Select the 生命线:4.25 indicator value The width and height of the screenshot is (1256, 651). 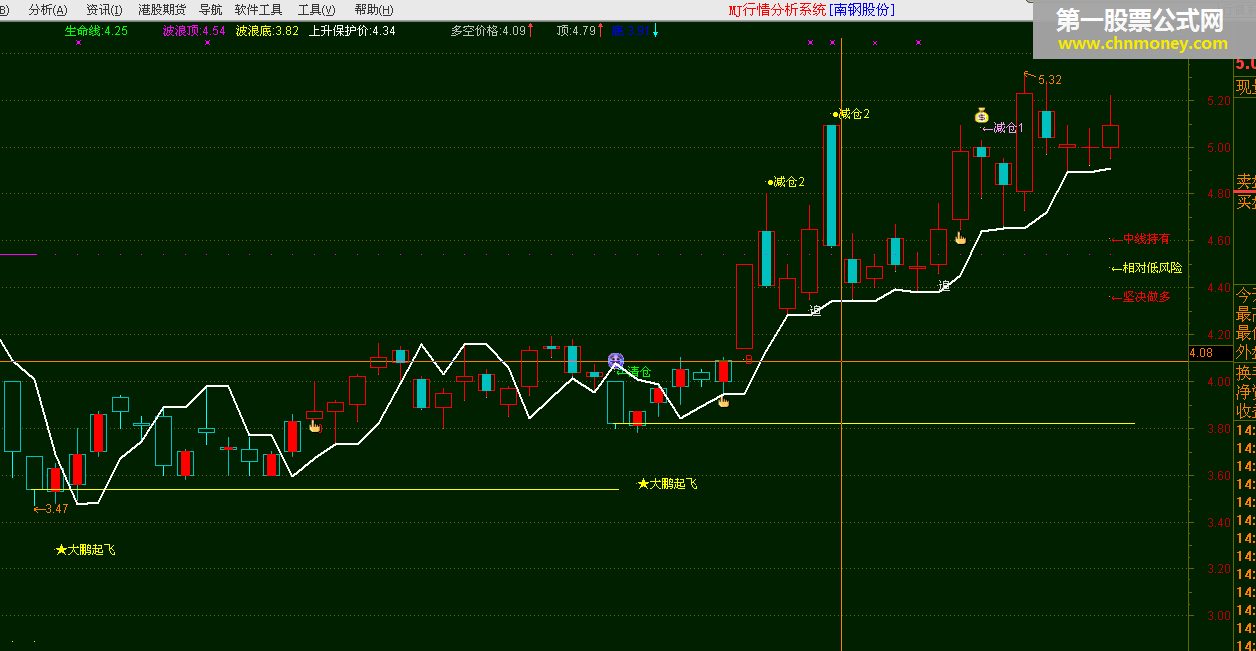tap(96, 31)
